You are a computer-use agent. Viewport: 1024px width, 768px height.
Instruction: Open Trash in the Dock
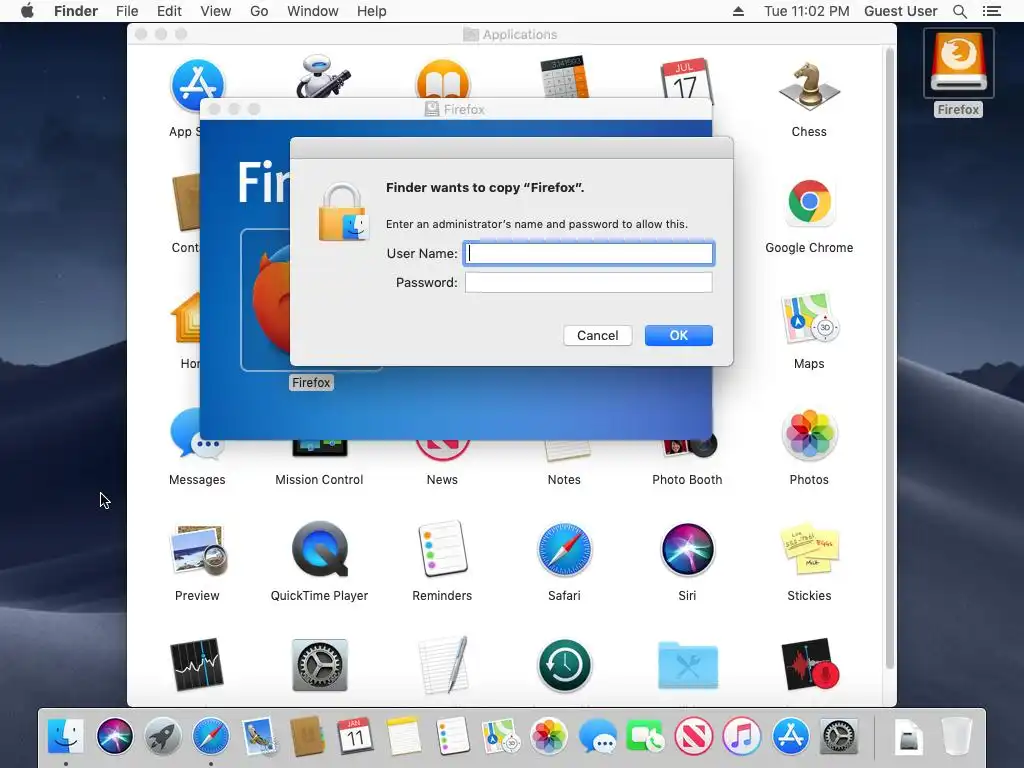(x=957, y=737)
